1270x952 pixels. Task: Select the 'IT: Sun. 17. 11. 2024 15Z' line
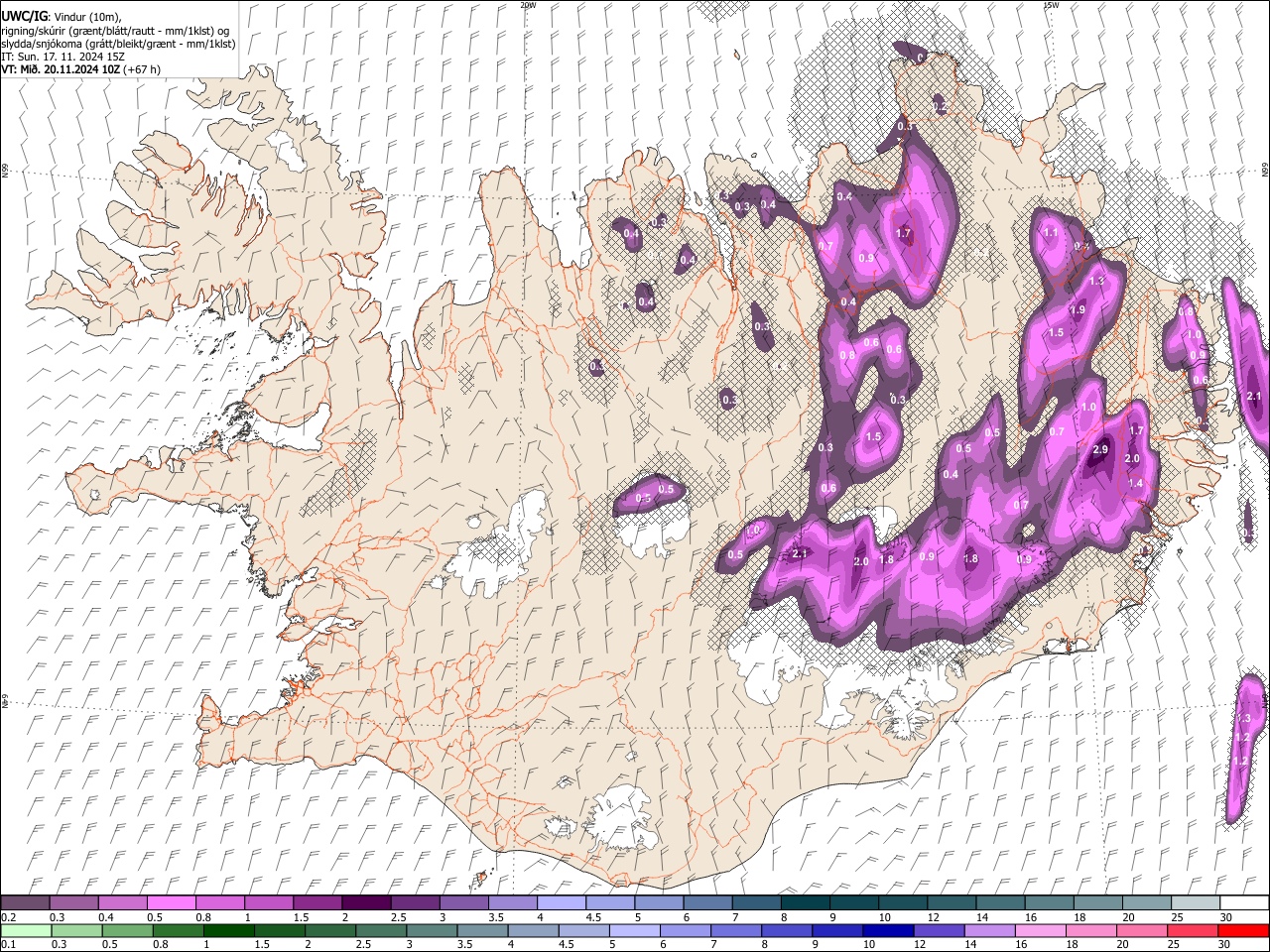tap(63, 57)
